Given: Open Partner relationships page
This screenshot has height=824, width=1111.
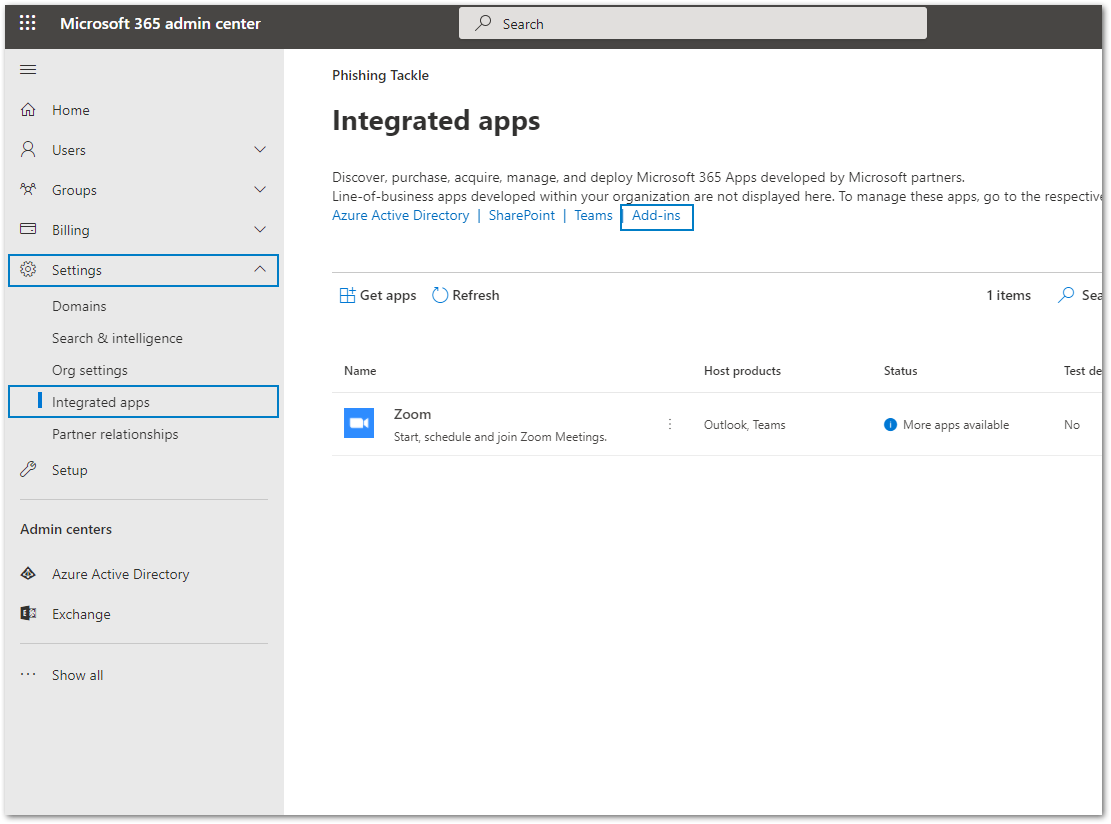Looking at the screenshot, I should (115, 434).
